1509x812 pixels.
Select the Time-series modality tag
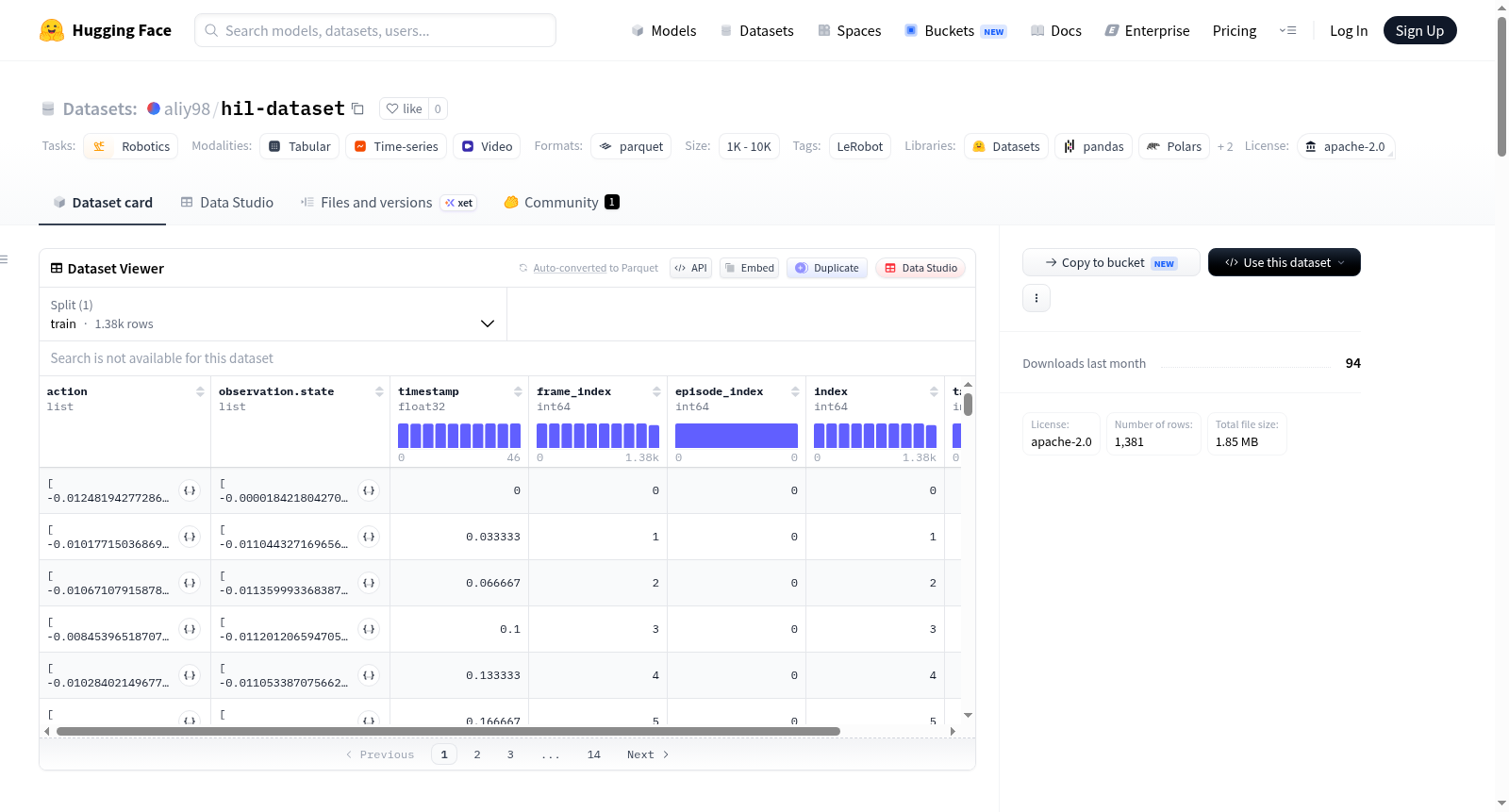[x=396, y=146]
